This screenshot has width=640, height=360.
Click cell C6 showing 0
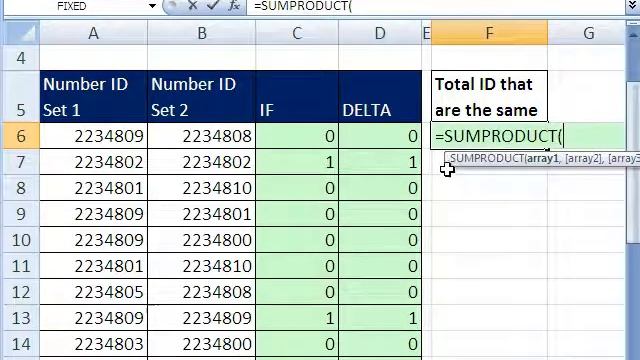click(297, 136)
